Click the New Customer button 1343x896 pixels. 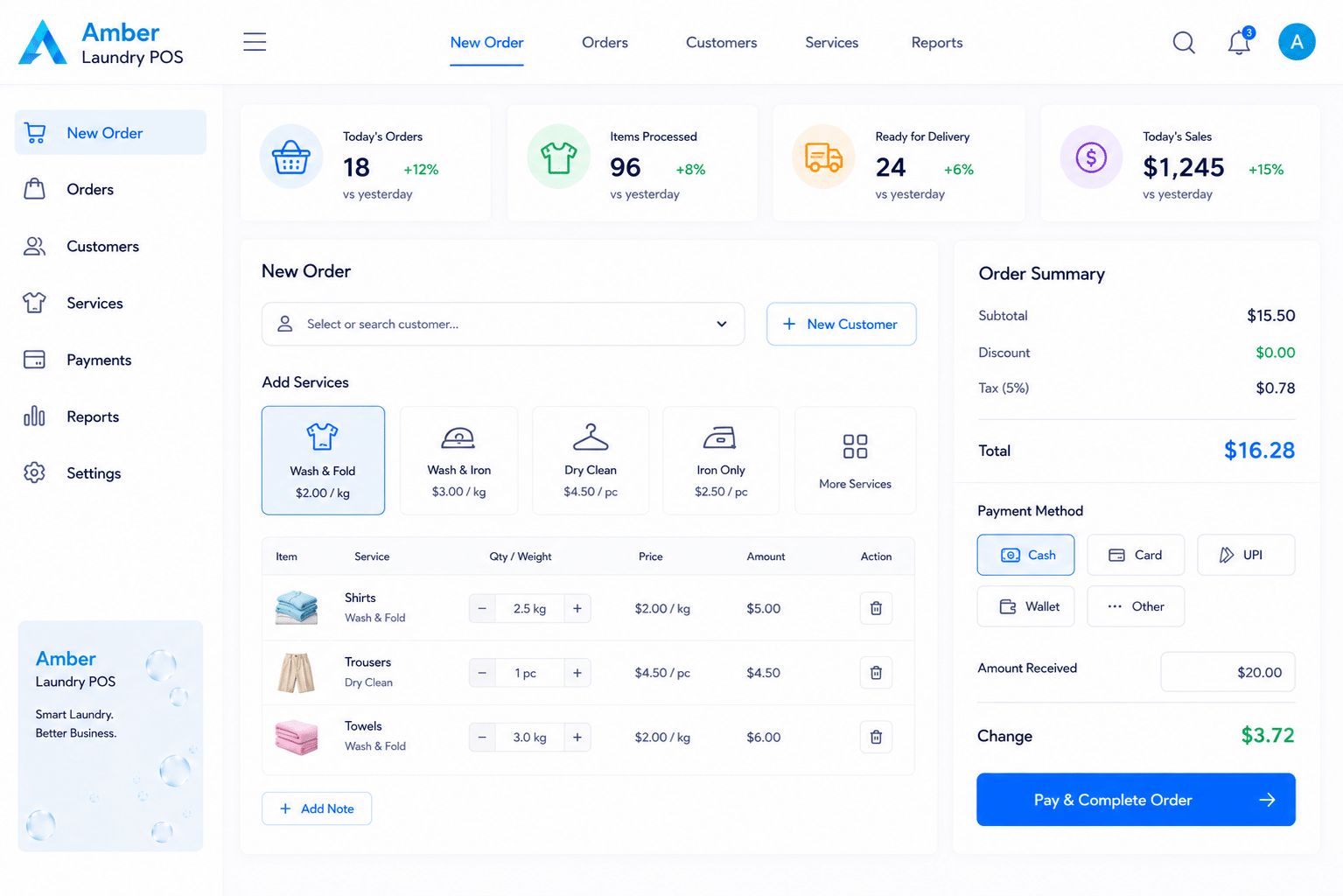click(x=841, y=324)
